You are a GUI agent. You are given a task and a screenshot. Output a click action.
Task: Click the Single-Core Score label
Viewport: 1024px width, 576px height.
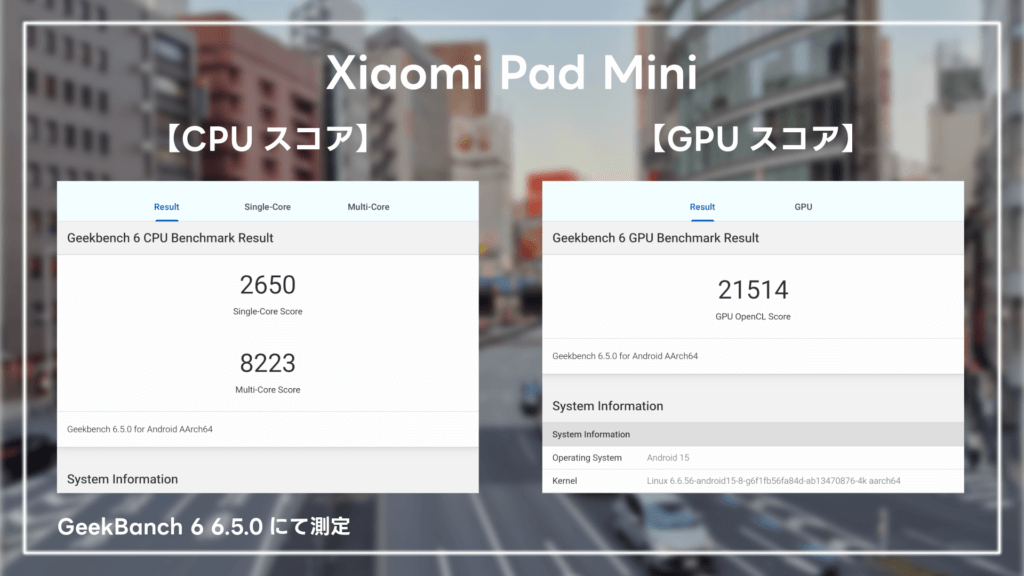tap(267, 311)
